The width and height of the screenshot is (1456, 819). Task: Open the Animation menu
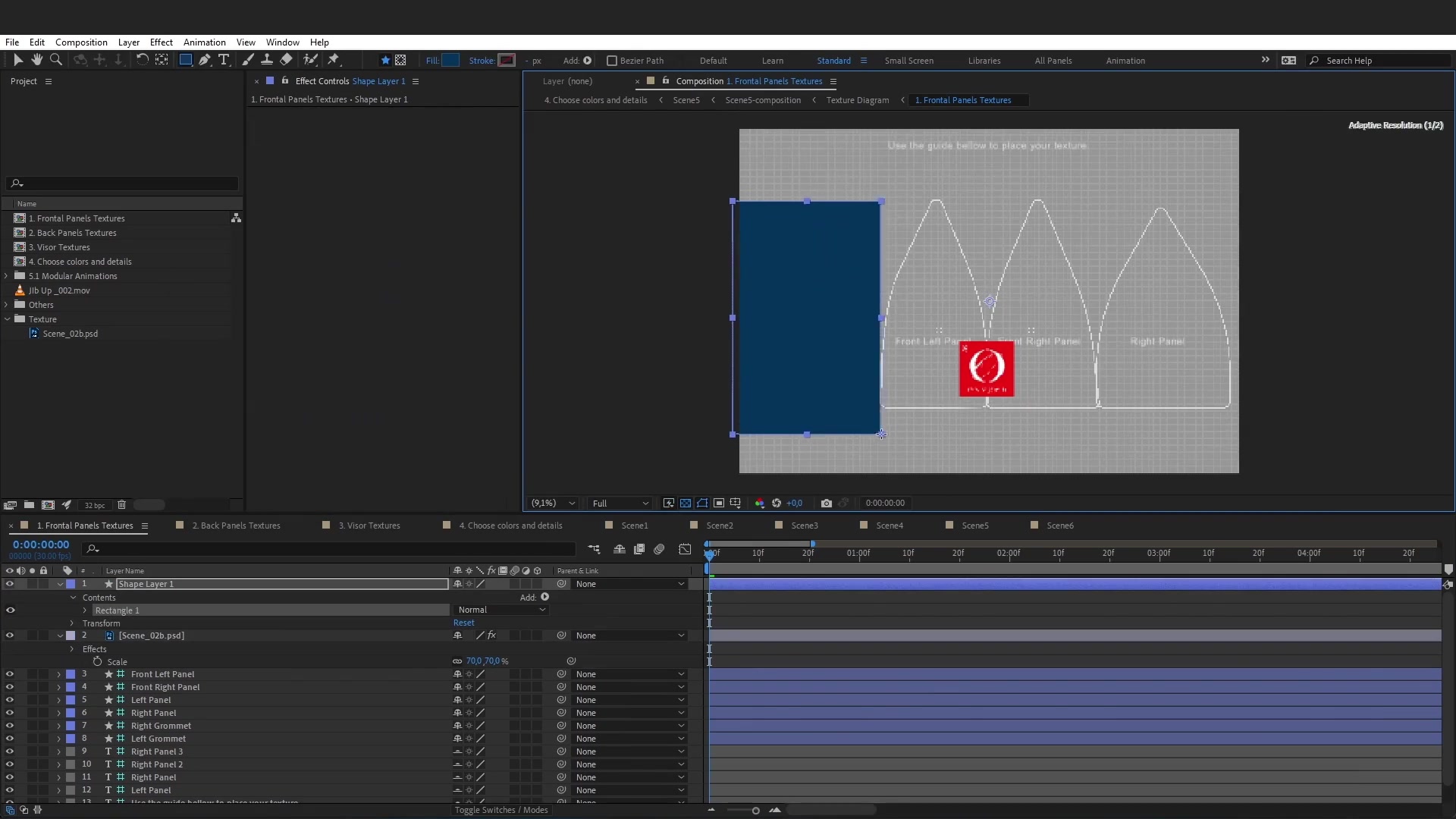(x=205, y=42)
